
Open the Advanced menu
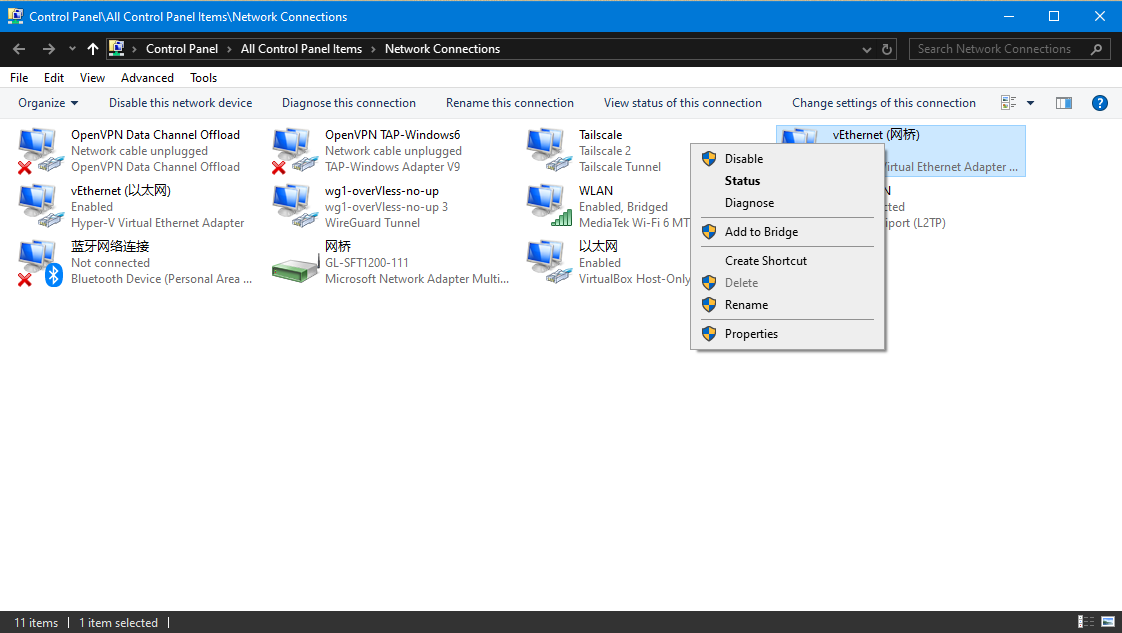click(x=147, y=78)
